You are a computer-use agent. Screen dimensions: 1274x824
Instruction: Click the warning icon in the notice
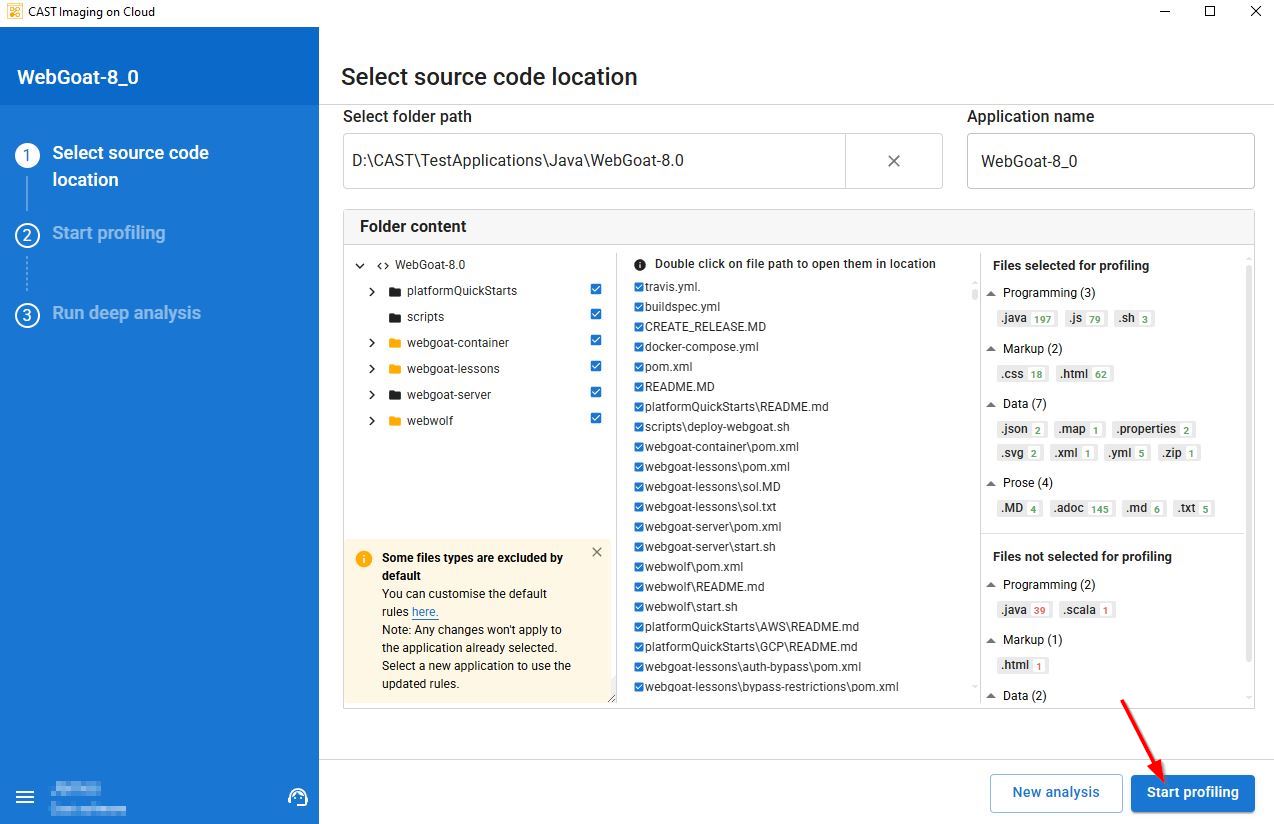click(364, 559)
